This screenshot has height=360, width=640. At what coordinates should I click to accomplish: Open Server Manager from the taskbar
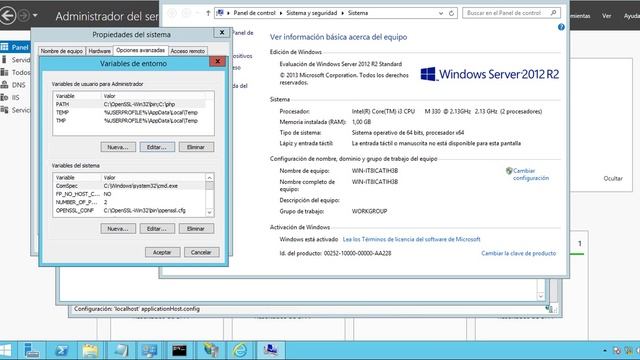coord(32,350)
